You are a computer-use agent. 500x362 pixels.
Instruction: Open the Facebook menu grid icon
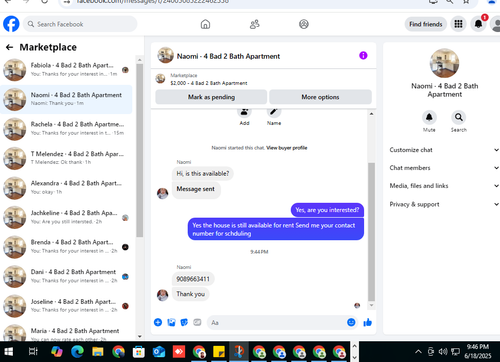point(458,24)
